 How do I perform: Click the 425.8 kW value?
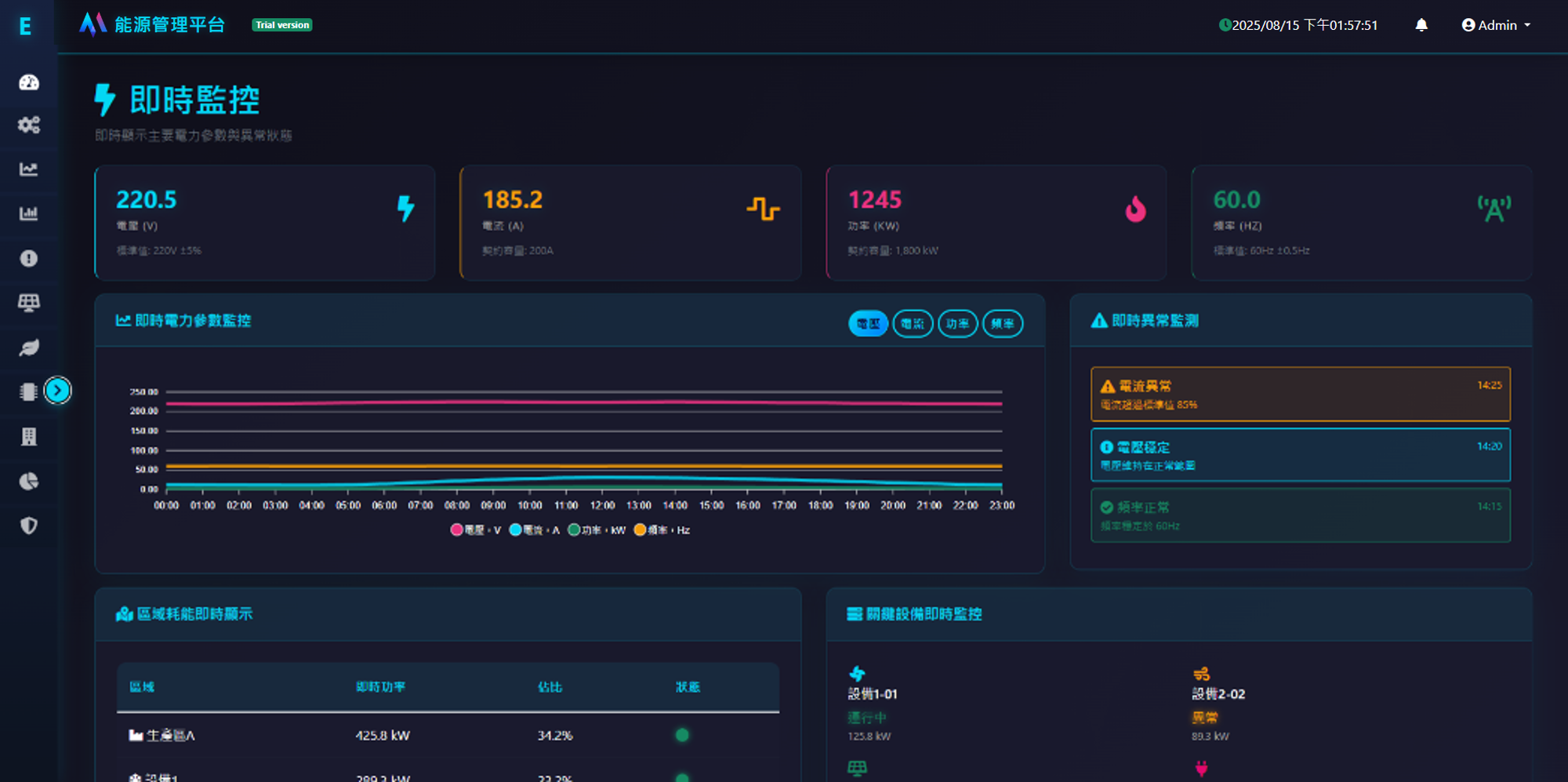[383, 735]
